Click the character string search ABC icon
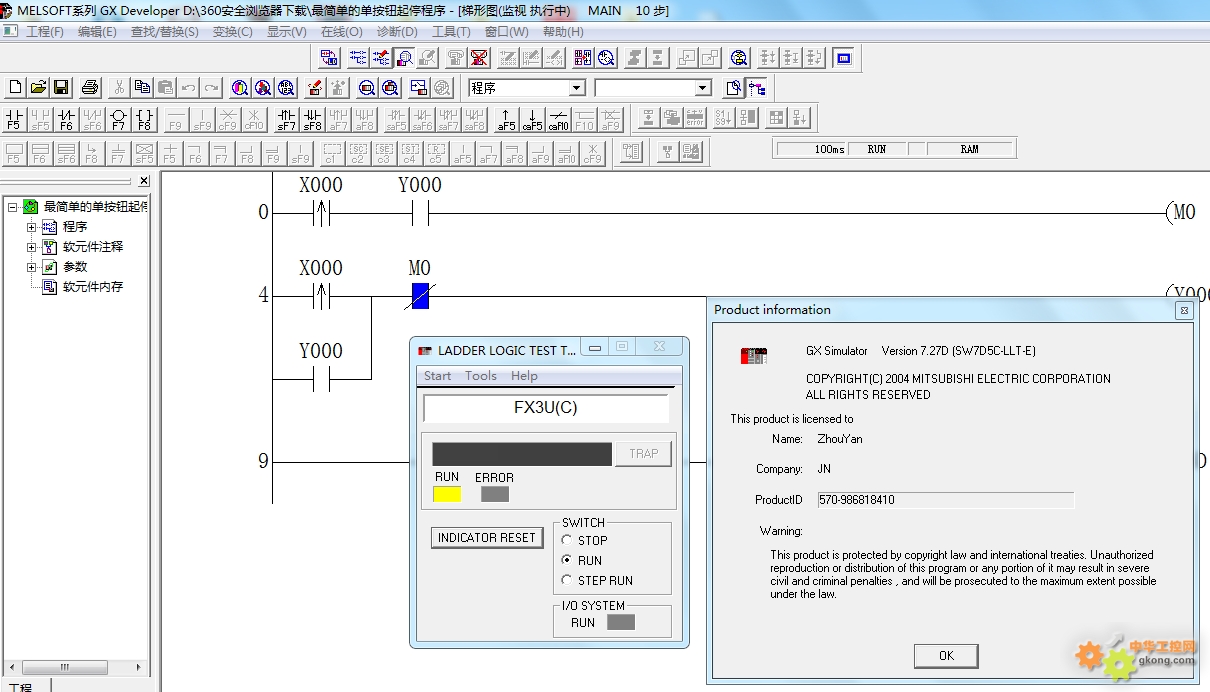Image resolution: width=1210 pixels, height=692 pixels. click(x=286, y=88)
